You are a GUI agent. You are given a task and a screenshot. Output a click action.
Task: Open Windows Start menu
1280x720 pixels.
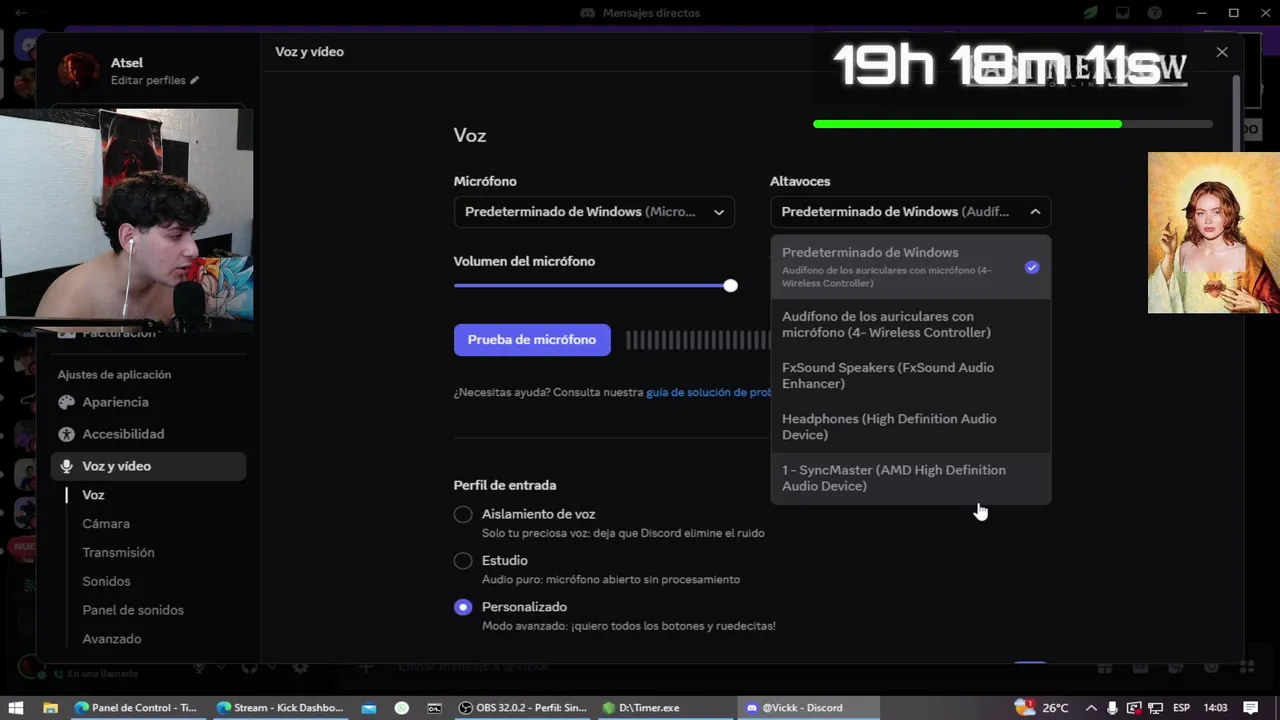(16, 708)
